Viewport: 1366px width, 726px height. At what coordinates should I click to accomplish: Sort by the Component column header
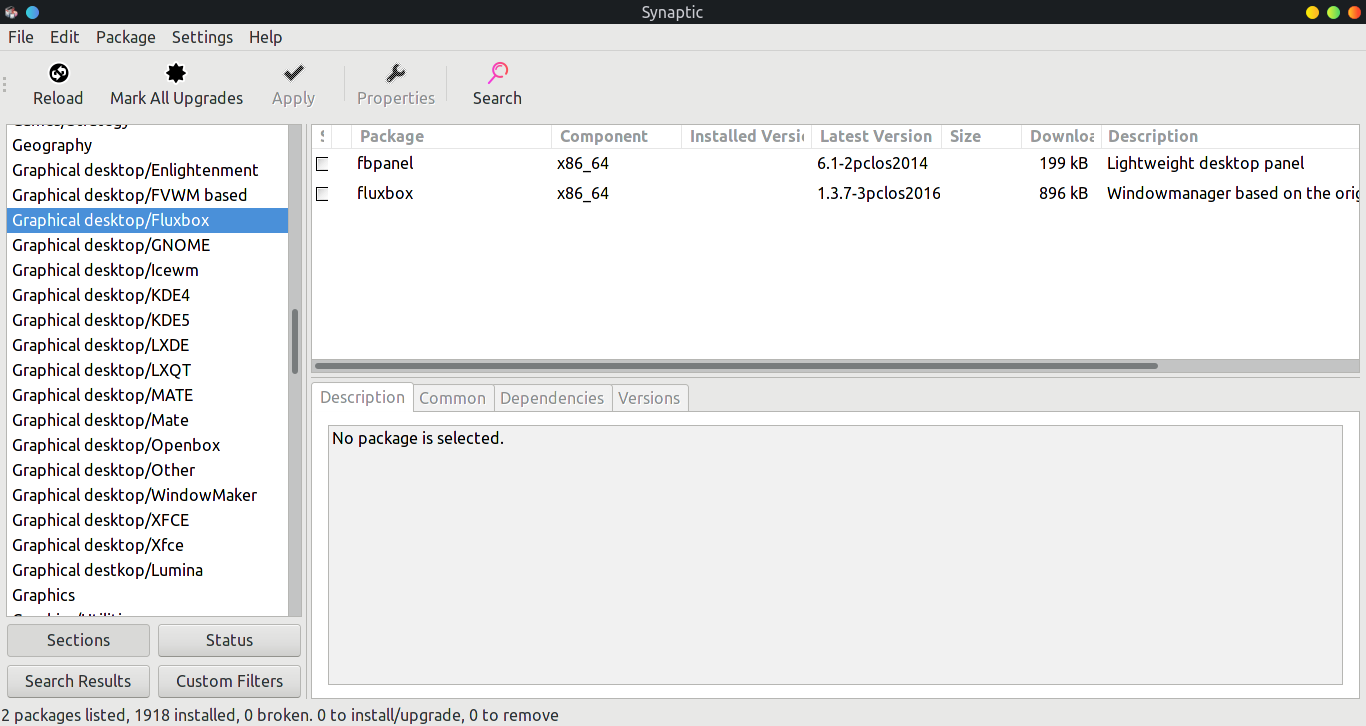click(616, 136)
